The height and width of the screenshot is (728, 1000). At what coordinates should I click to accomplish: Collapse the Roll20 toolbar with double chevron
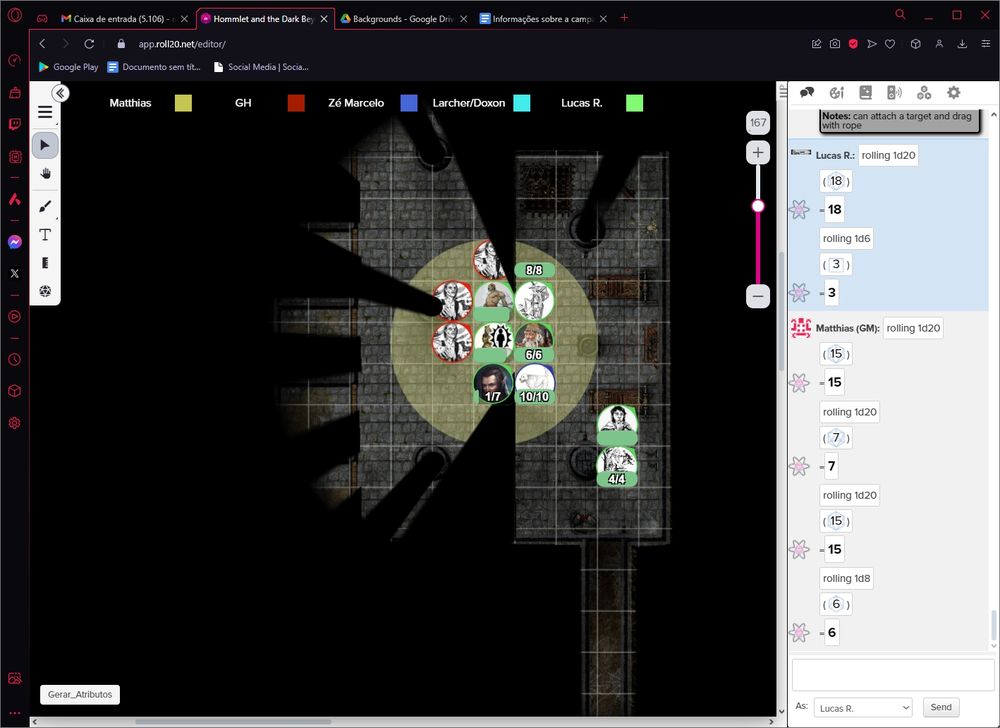point(60,94)
